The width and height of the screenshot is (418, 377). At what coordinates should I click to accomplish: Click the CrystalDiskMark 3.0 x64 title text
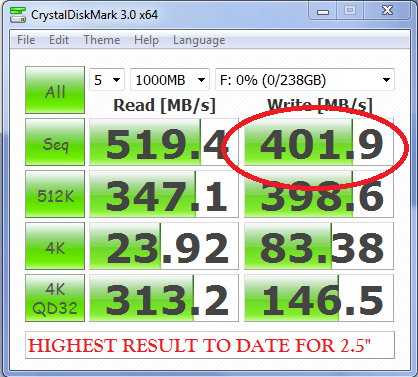tap(94, 15)
